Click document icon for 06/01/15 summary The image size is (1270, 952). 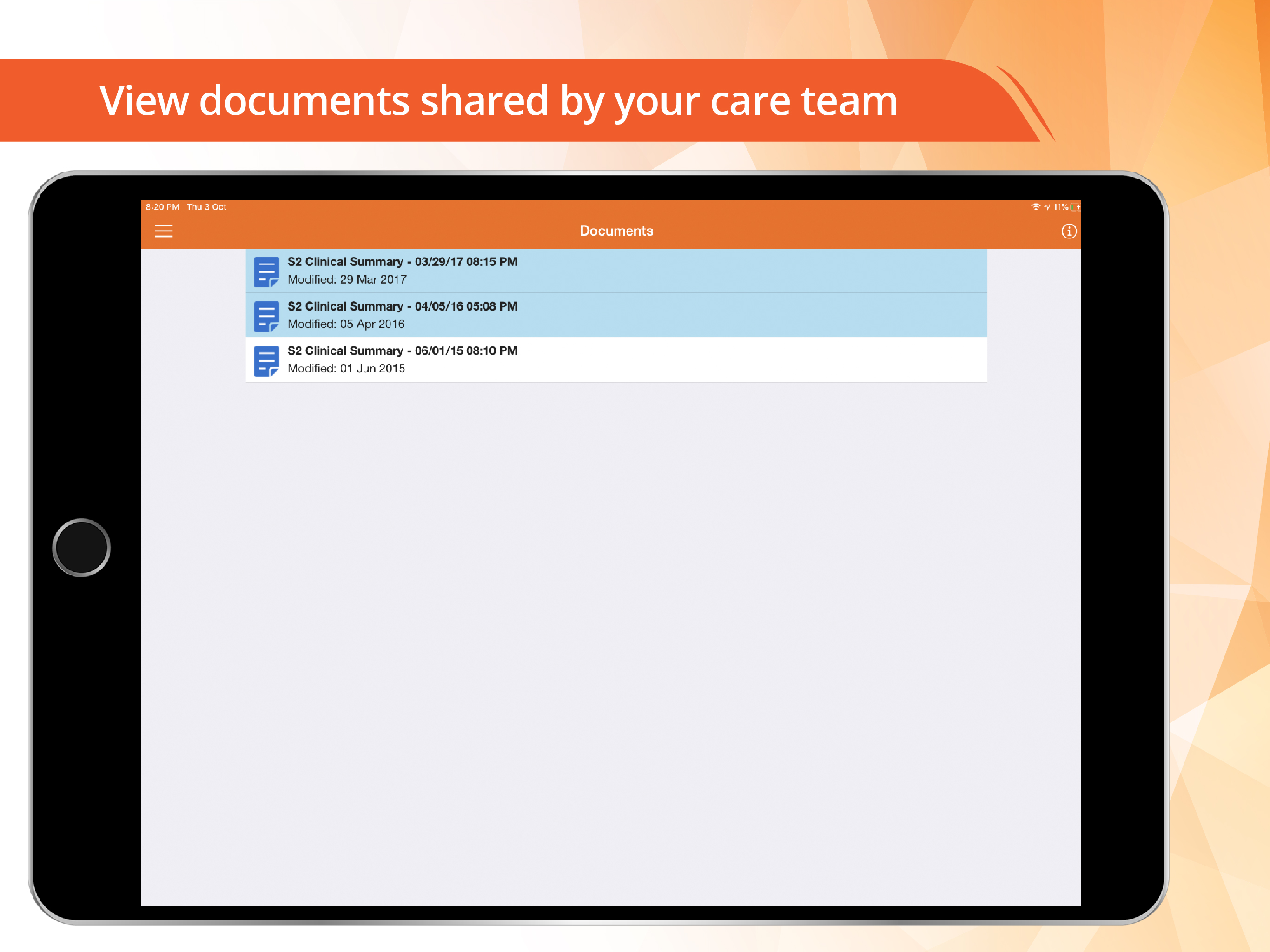[266, 361]
